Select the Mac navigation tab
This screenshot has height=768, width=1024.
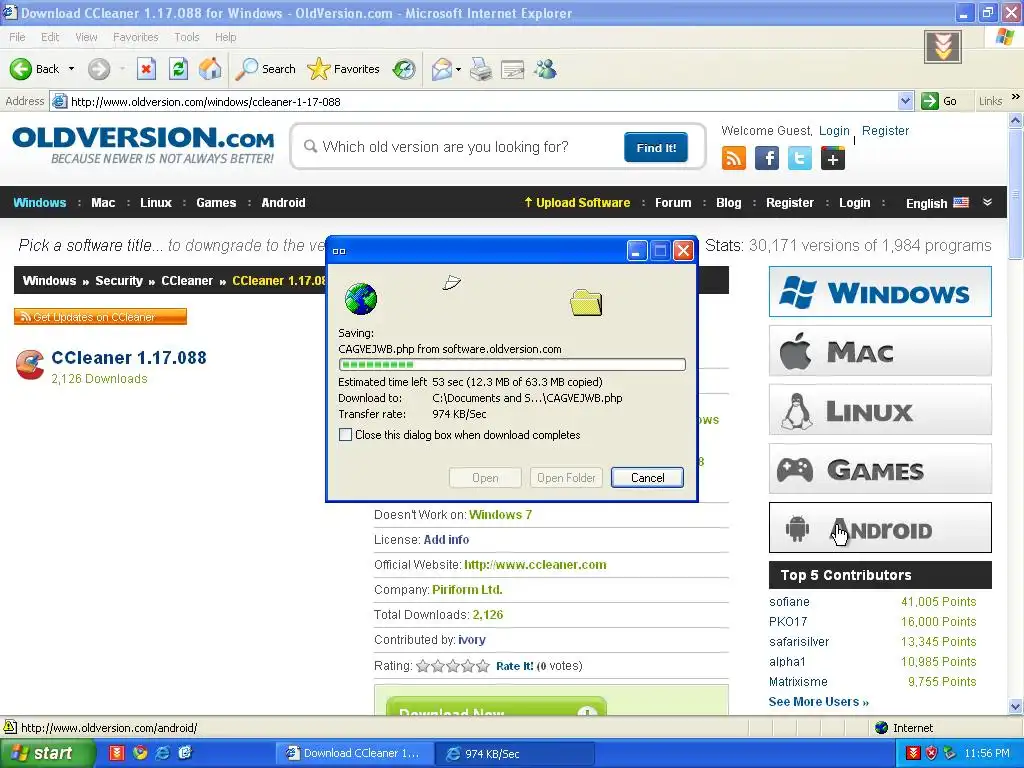click(x=103, y=202)
